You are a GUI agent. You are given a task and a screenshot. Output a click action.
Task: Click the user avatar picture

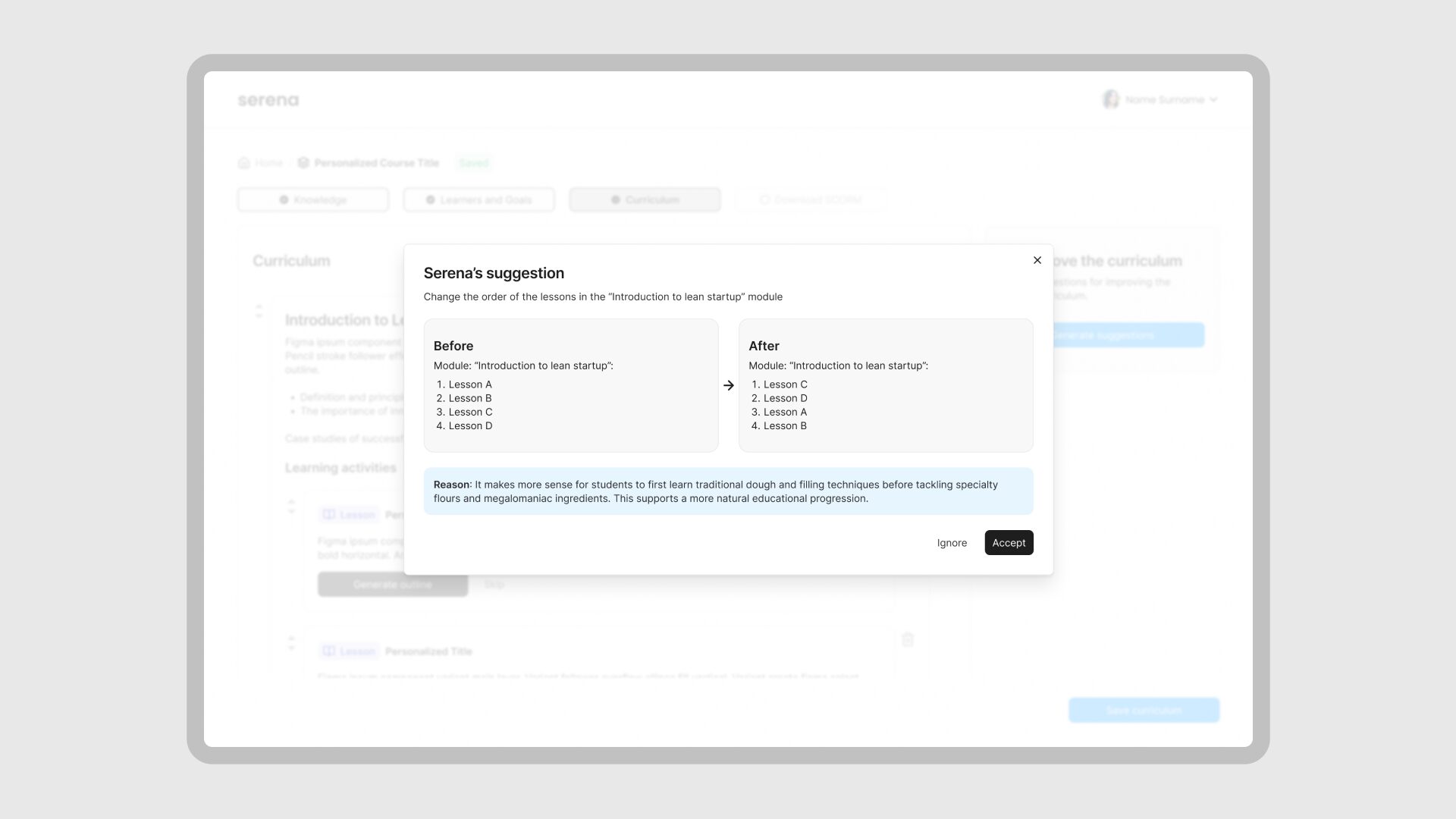1111,99
